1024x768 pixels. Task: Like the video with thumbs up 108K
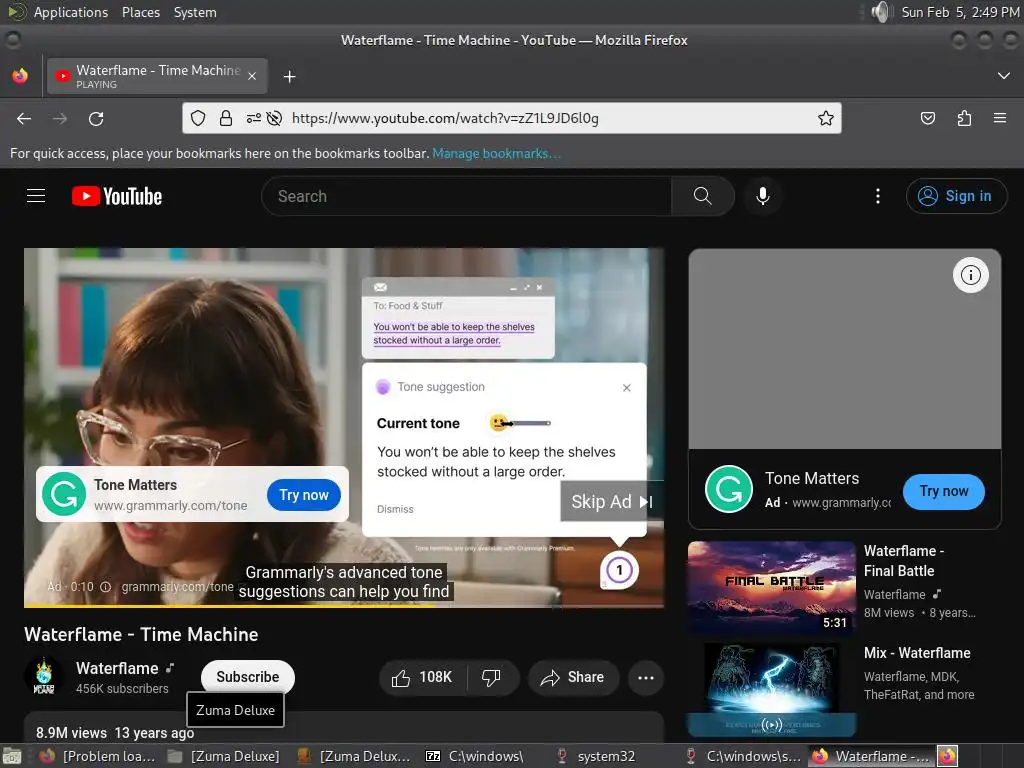pyautogui.click(x=423, y=677)
